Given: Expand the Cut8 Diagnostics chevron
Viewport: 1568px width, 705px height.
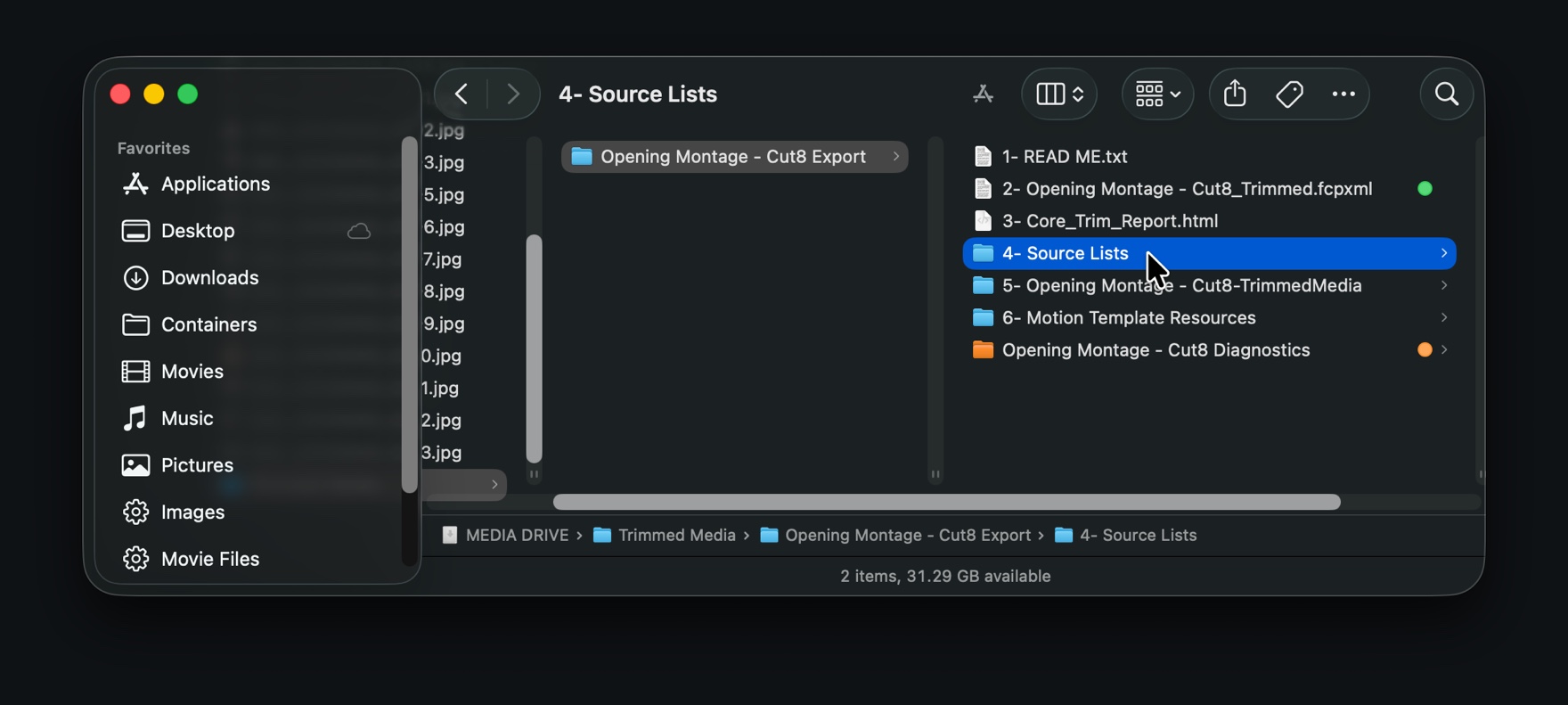Looking at the screenshot, I should point(1443,350).
